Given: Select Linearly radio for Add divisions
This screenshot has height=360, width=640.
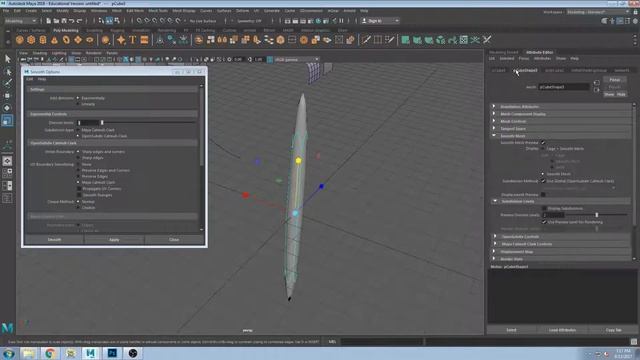Looking at the screenshot, I should [78, 104].
